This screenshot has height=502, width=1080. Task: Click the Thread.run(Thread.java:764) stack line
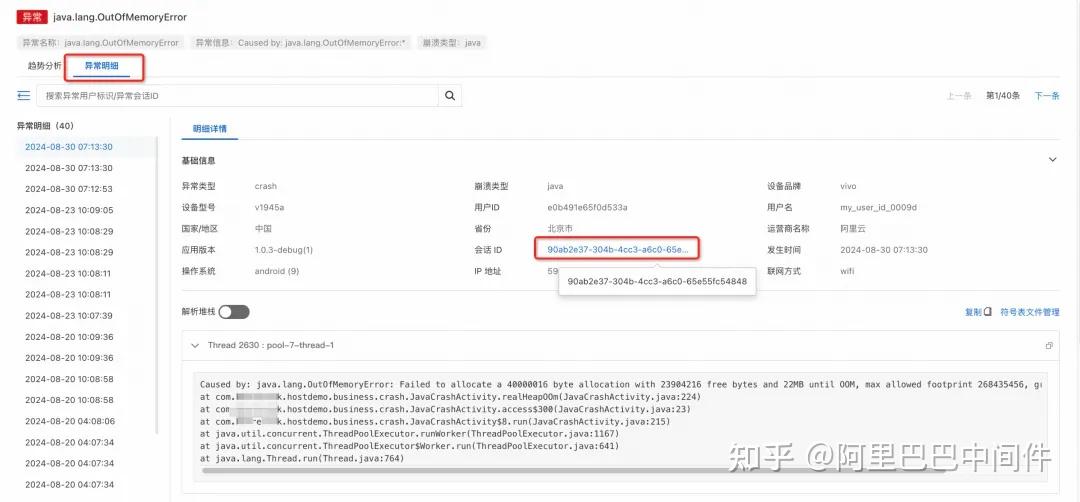pyautogui.click(x=302, y=459)
